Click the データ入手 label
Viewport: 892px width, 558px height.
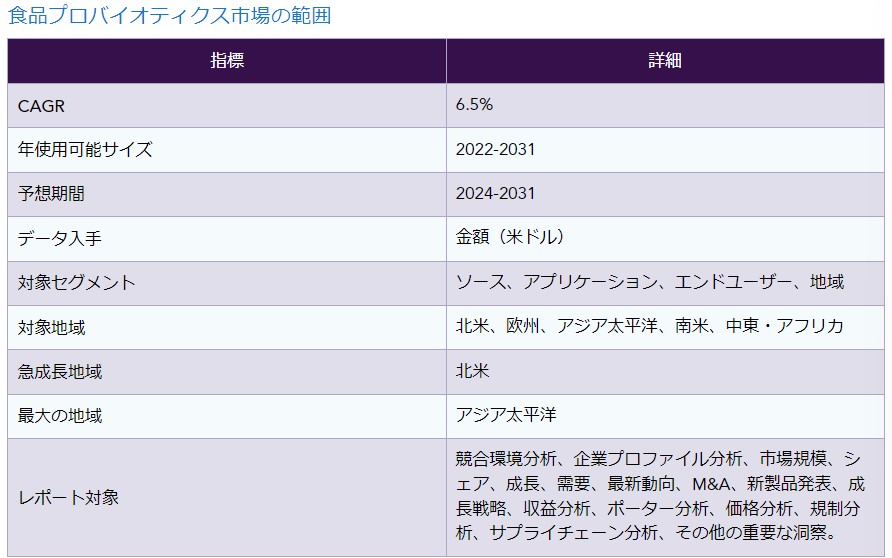click(x=60, y=238)
